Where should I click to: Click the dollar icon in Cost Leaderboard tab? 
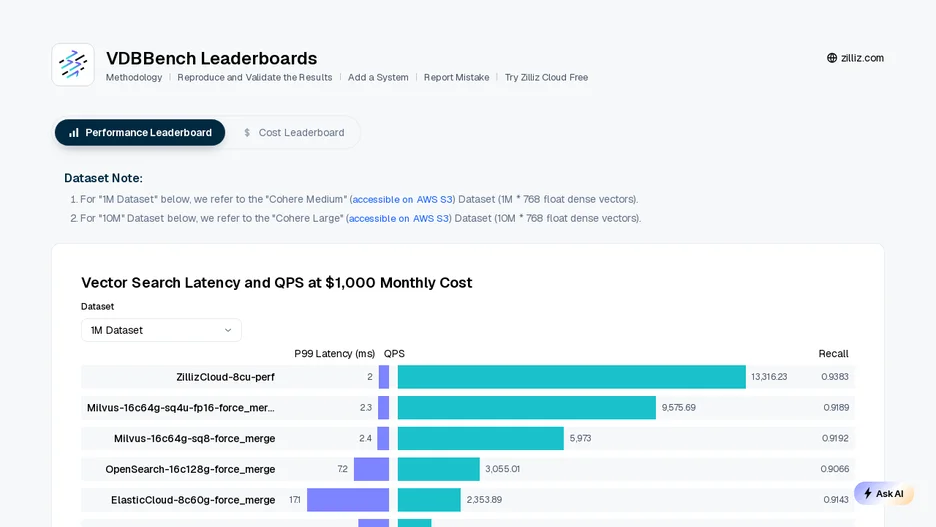point(247,132)
